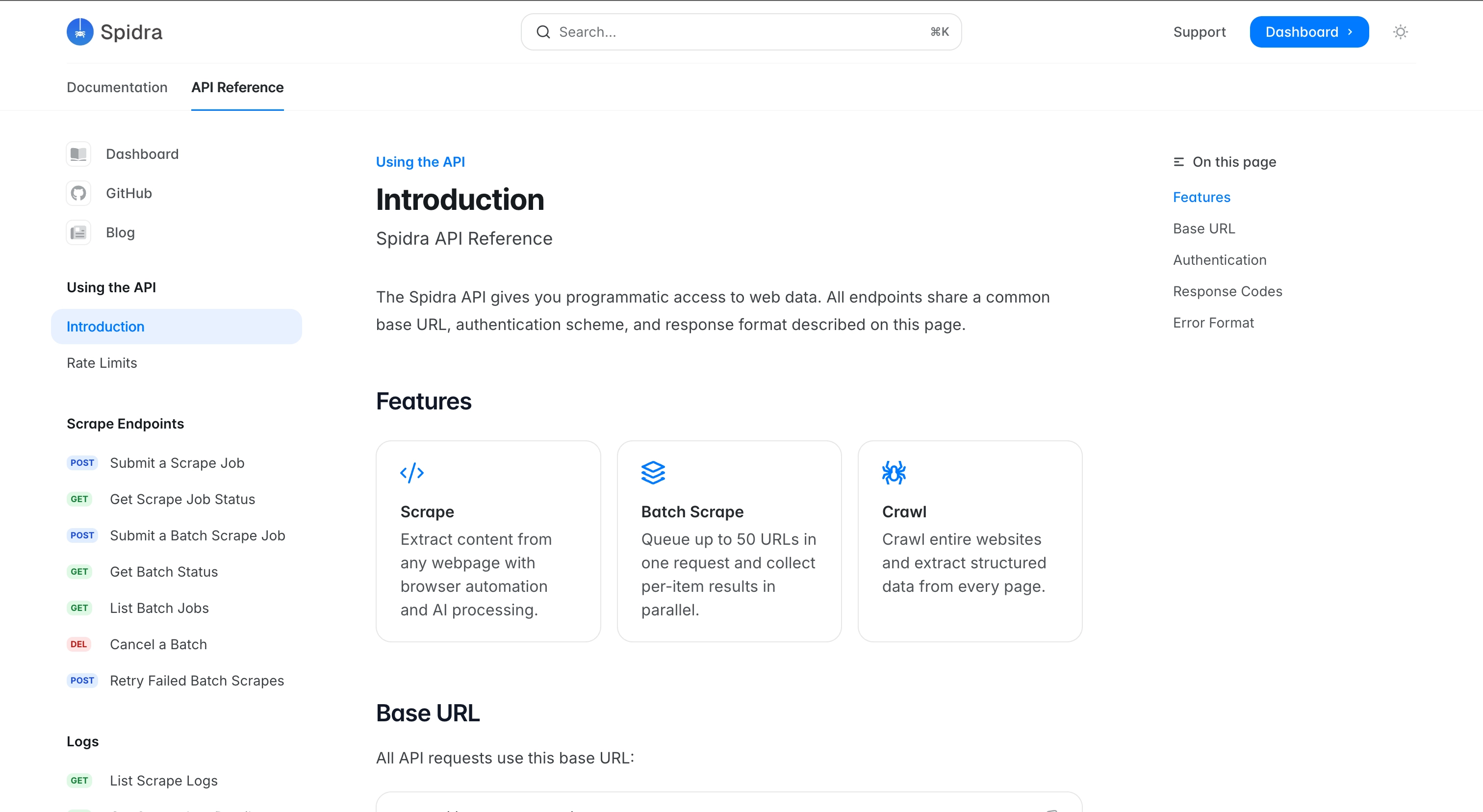Viewport: 1483px width, 812px height.
Task: Click the Dashboard book icon in the sidebar
Action: pos(78,153)
